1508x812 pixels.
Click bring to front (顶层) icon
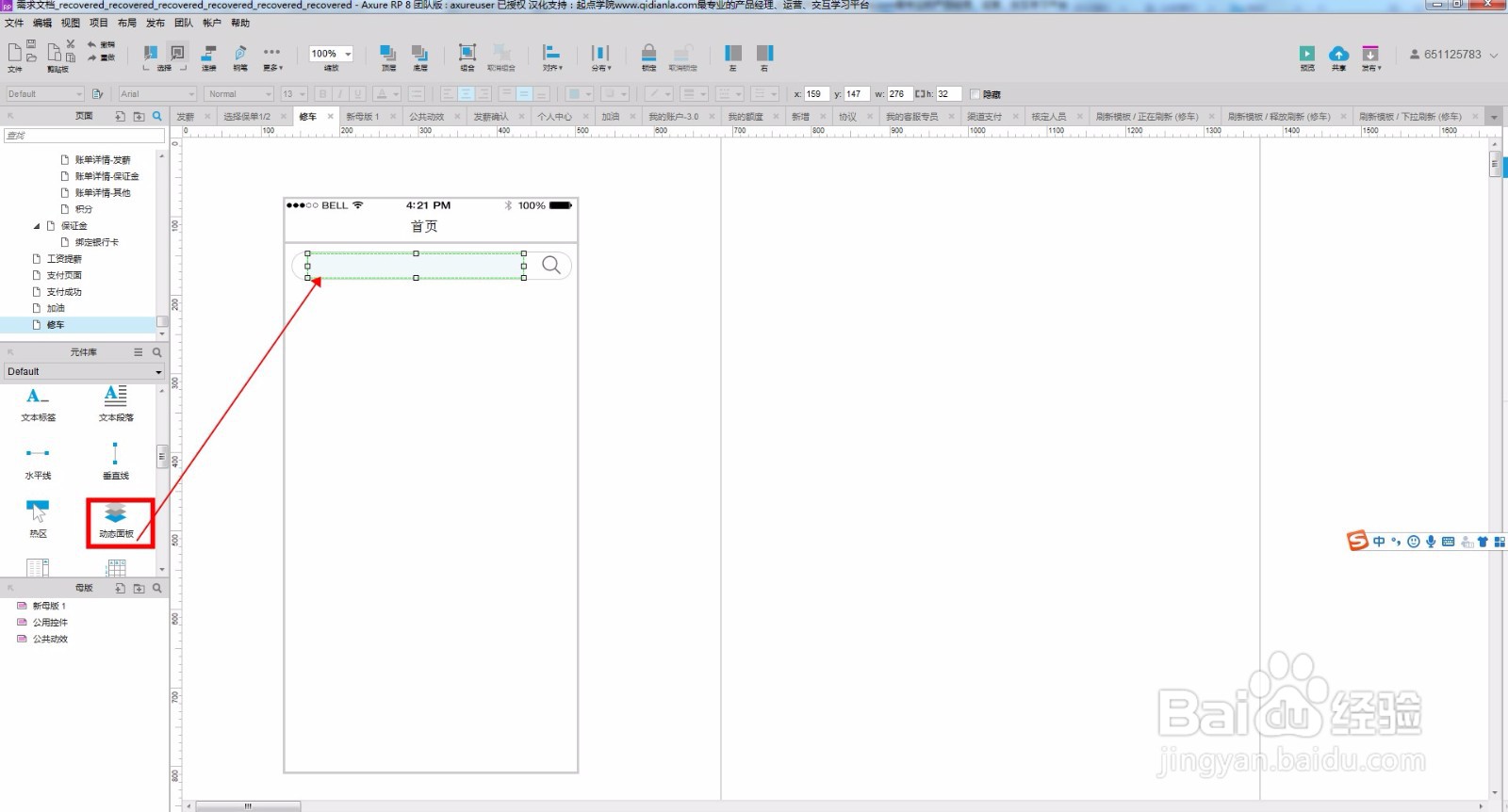click(388, 53)
